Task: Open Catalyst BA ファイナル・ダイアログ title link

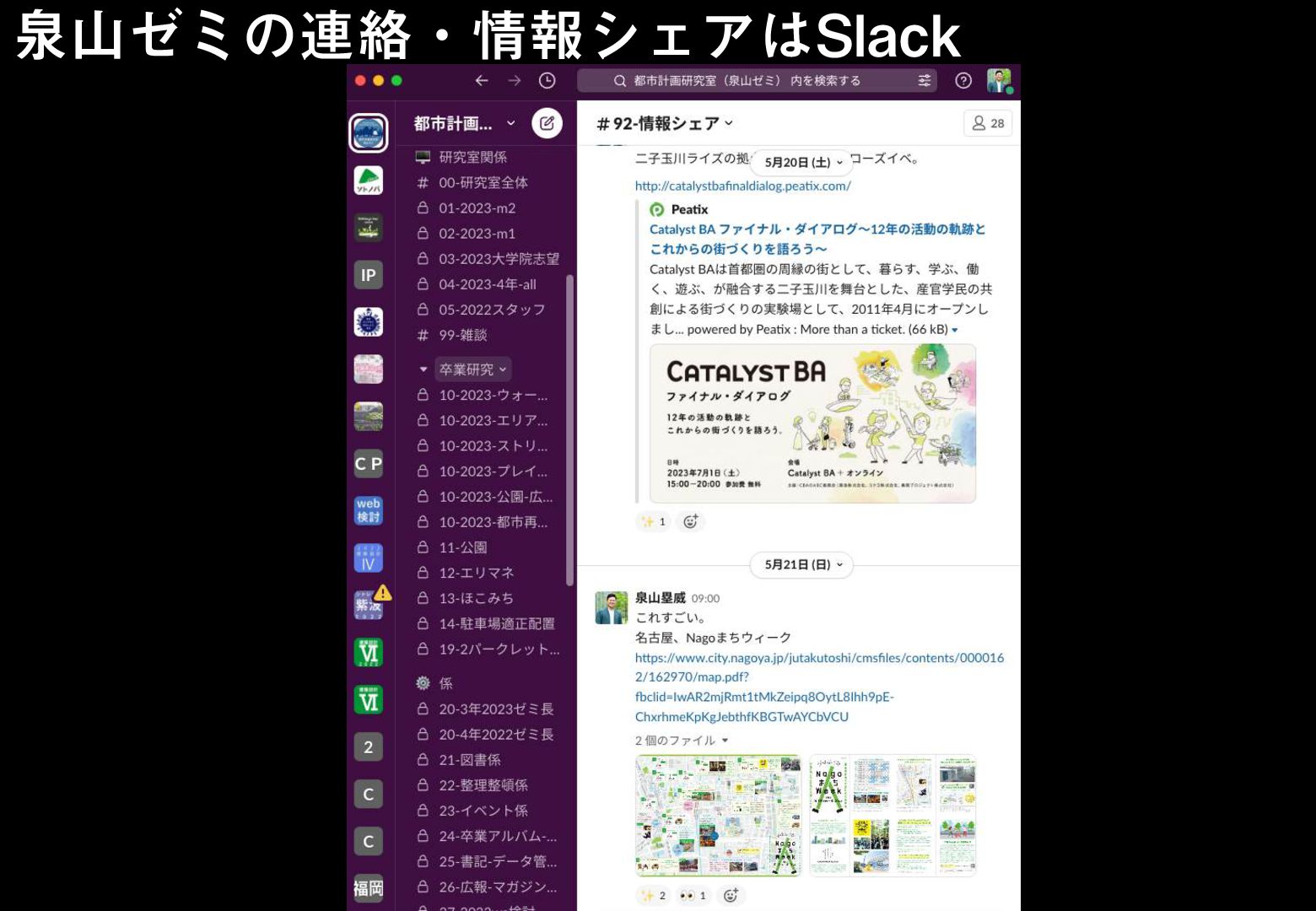Action: pos(817,239)
